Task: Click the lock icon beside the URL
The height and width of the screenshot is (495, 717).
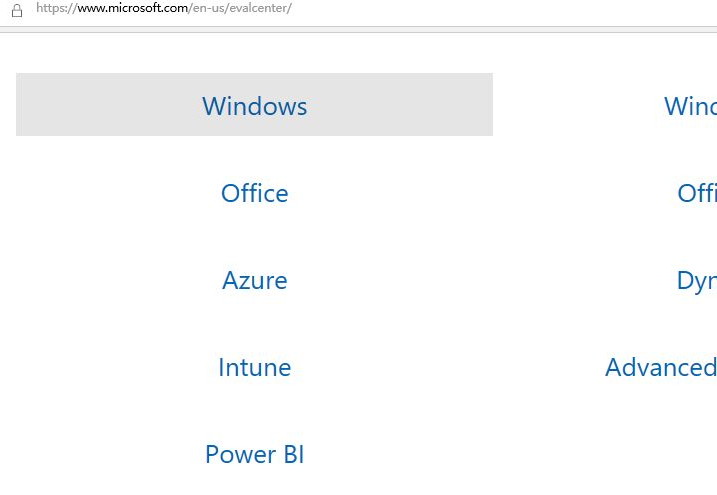Action: [x=16, y=9]
